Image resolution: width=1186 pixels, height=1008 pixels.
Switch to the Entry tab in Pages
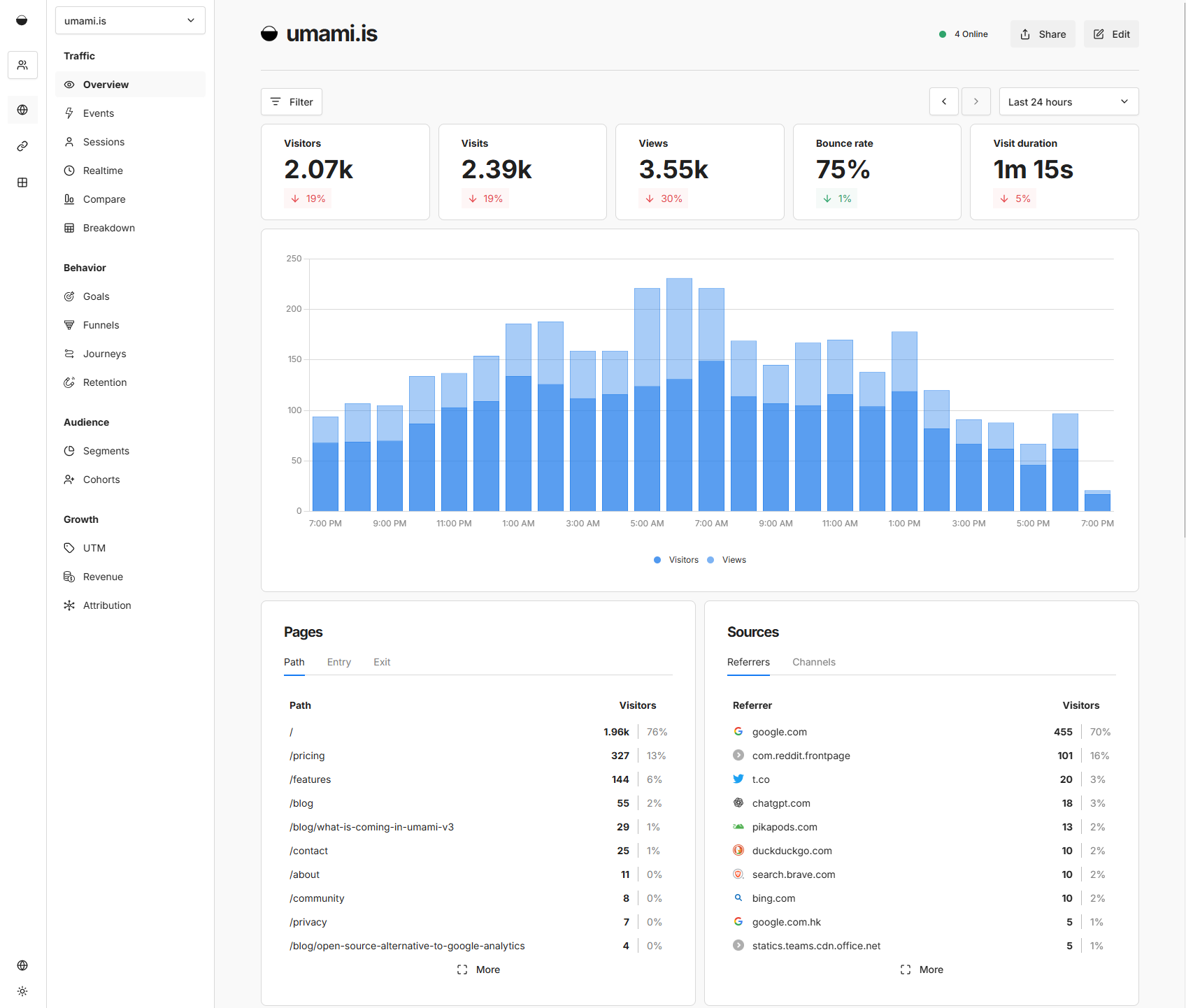[x=339, y=662]
